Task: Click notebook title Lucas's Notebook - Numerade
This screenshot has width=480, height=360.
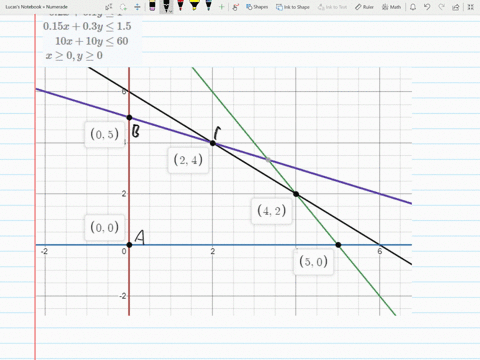Action: click(37, 7)
